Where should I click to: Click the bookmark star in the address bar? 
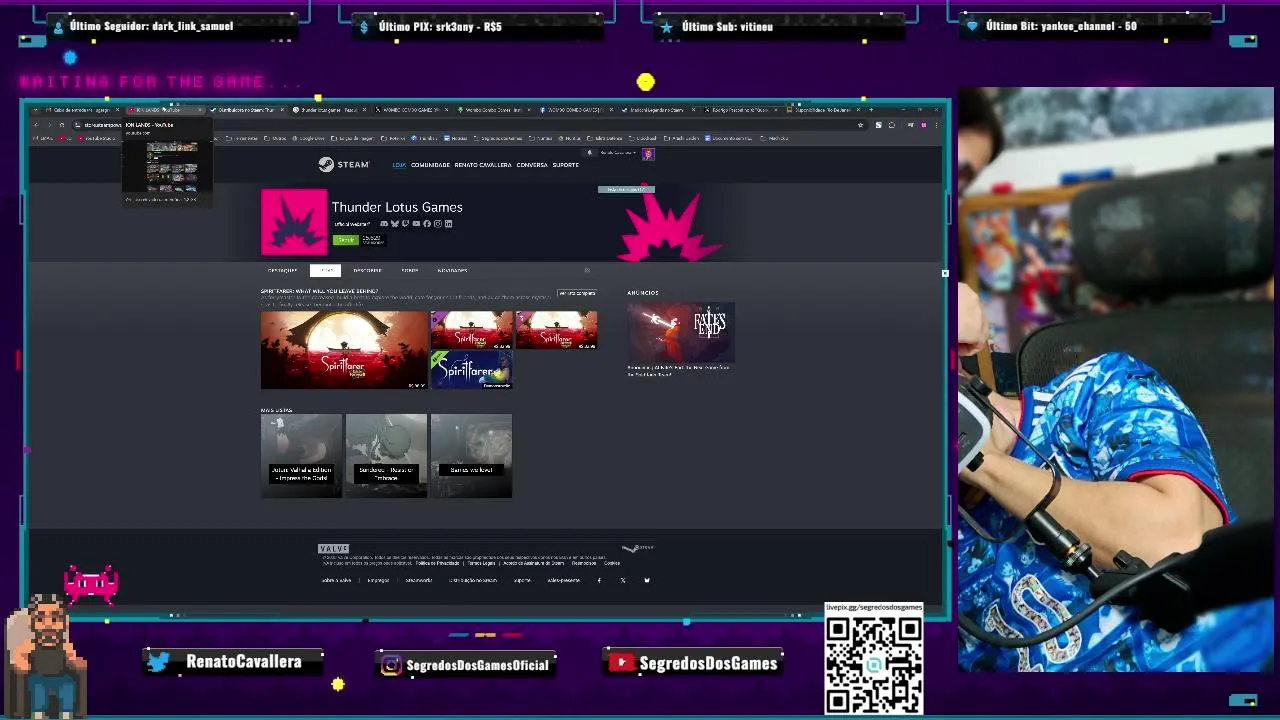point(860,125)
